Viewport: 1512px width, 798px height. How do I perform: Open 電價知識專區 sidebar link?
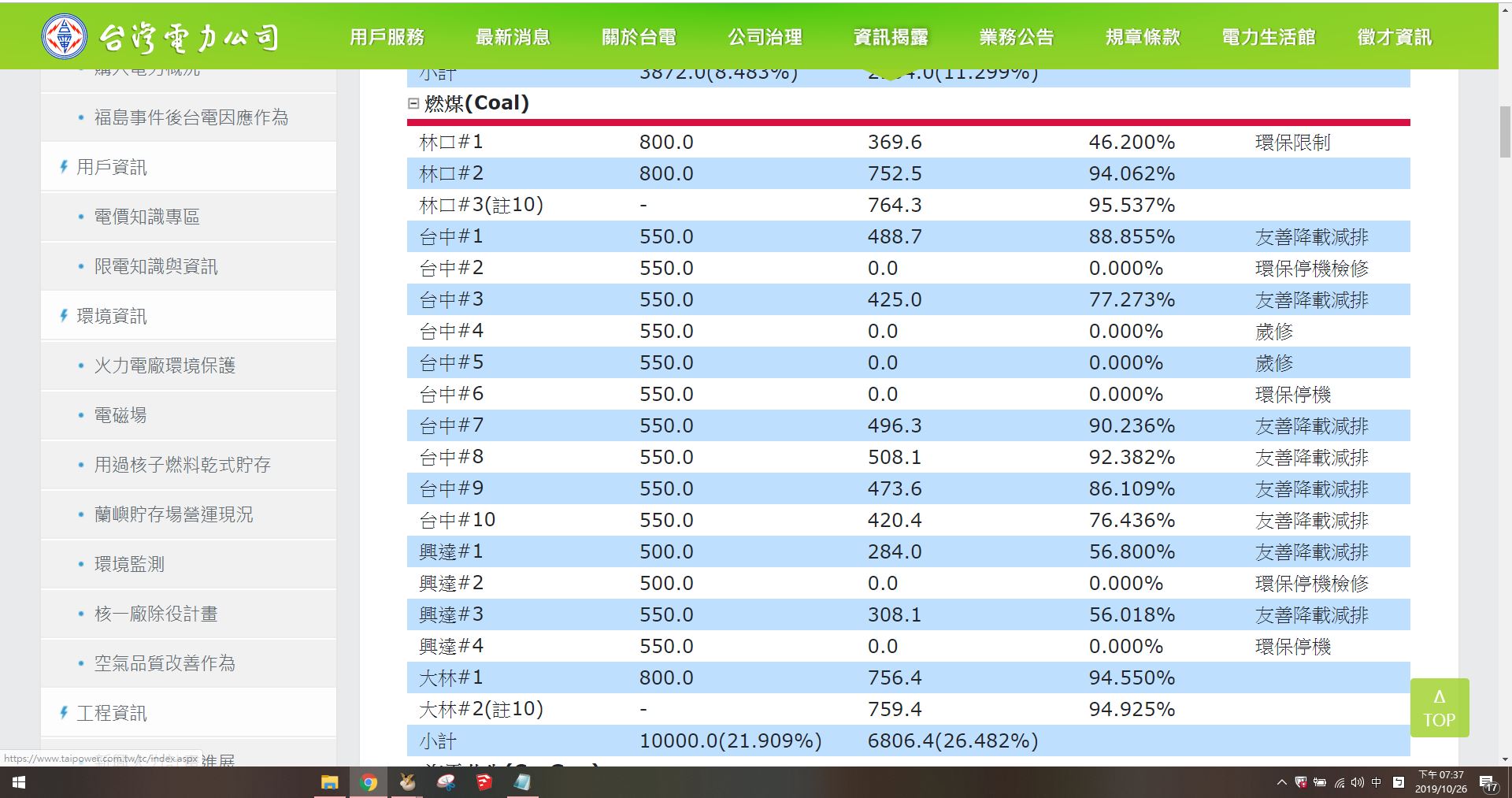[x=147, y=217]
